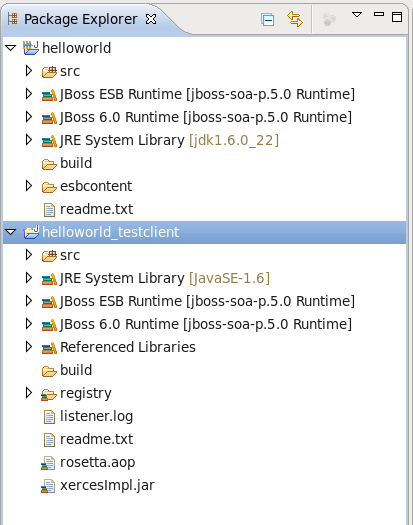Click the Package Explorer tab icon

13,19
